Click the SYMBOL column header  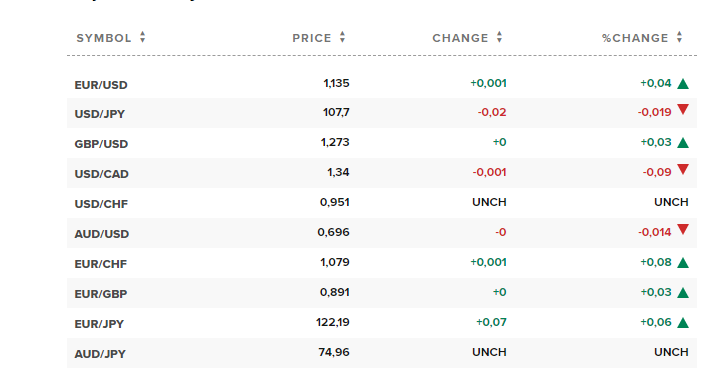coord(104,38)
